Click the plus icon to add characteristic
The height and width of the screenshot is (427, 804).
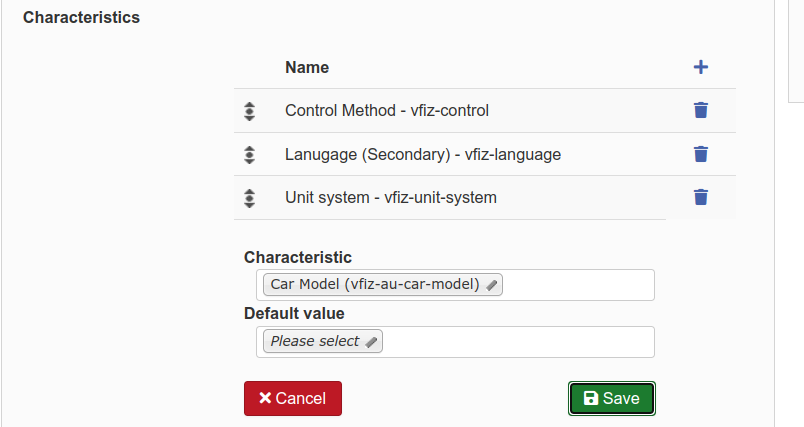point(701,67)
